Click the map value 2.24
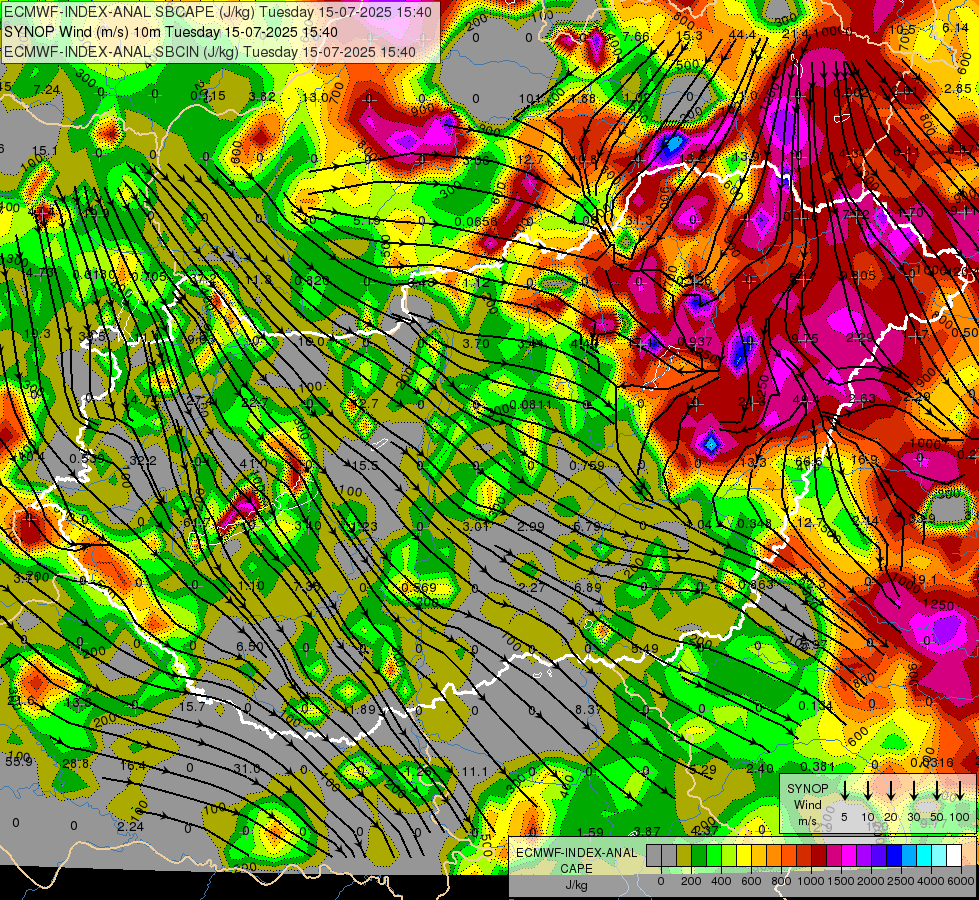The height and width of the screenshot is (900, 979). [130, 826]
